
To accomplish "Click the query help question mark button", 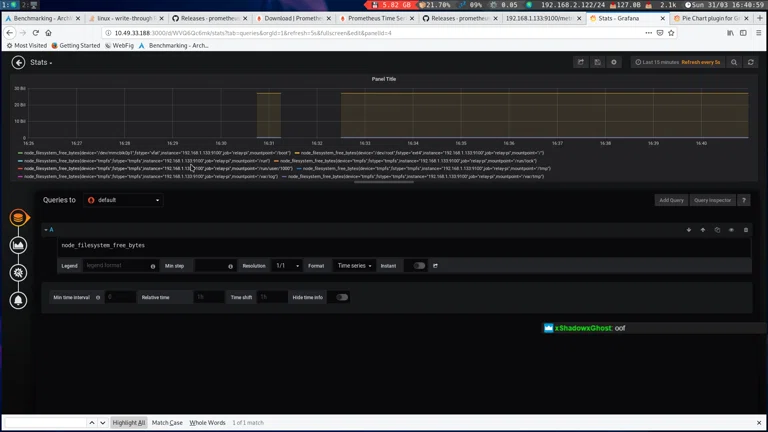I will 744,200.
